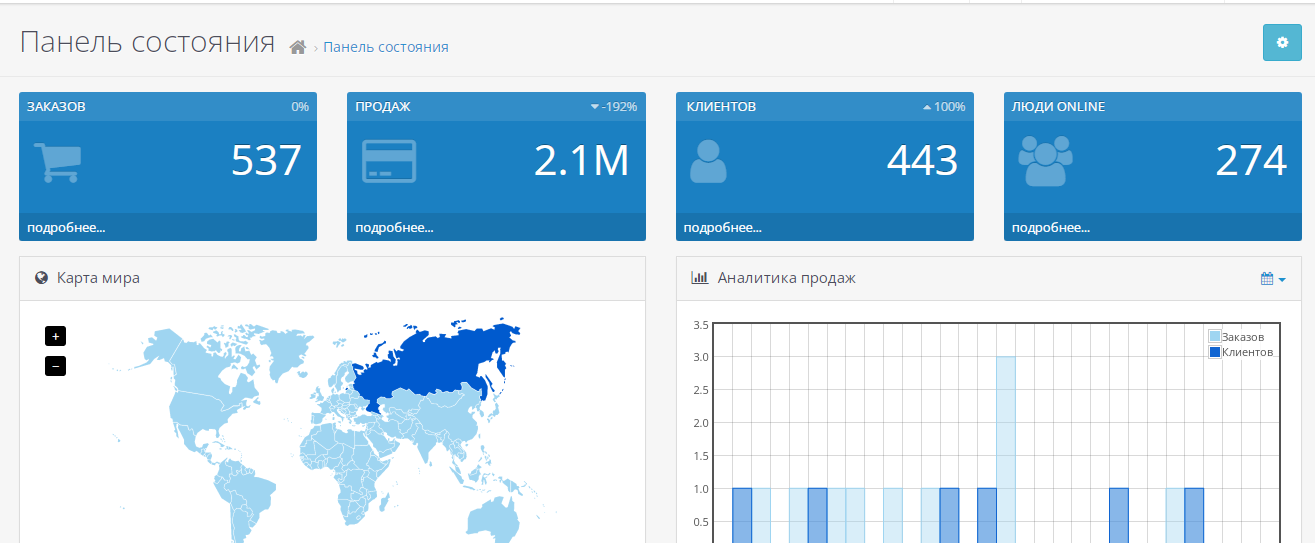
Task: Open подробнее link under Клиентов
Action: tap(722, 227)
